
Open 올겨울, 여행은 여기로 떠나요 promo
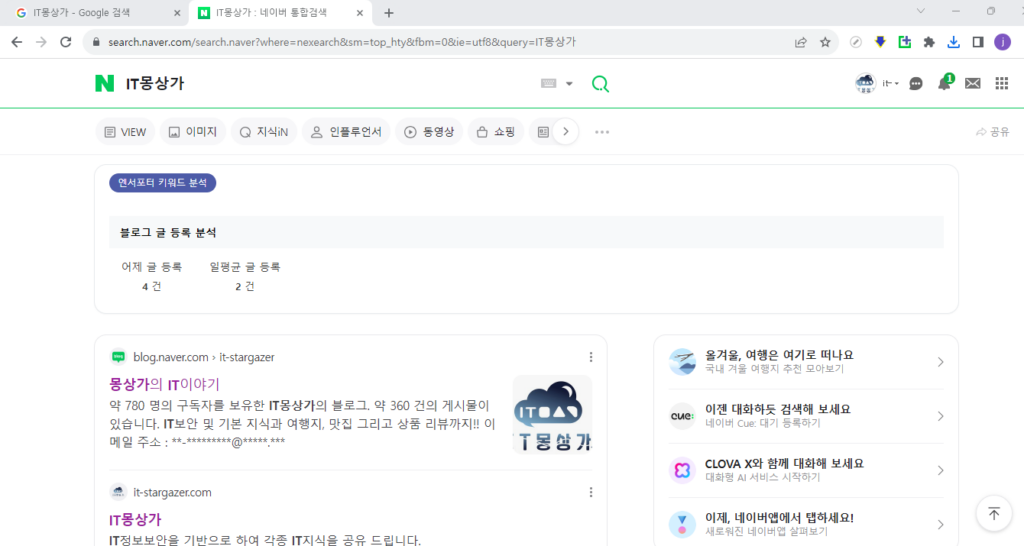pyautogui.click(x=779, y=355)
